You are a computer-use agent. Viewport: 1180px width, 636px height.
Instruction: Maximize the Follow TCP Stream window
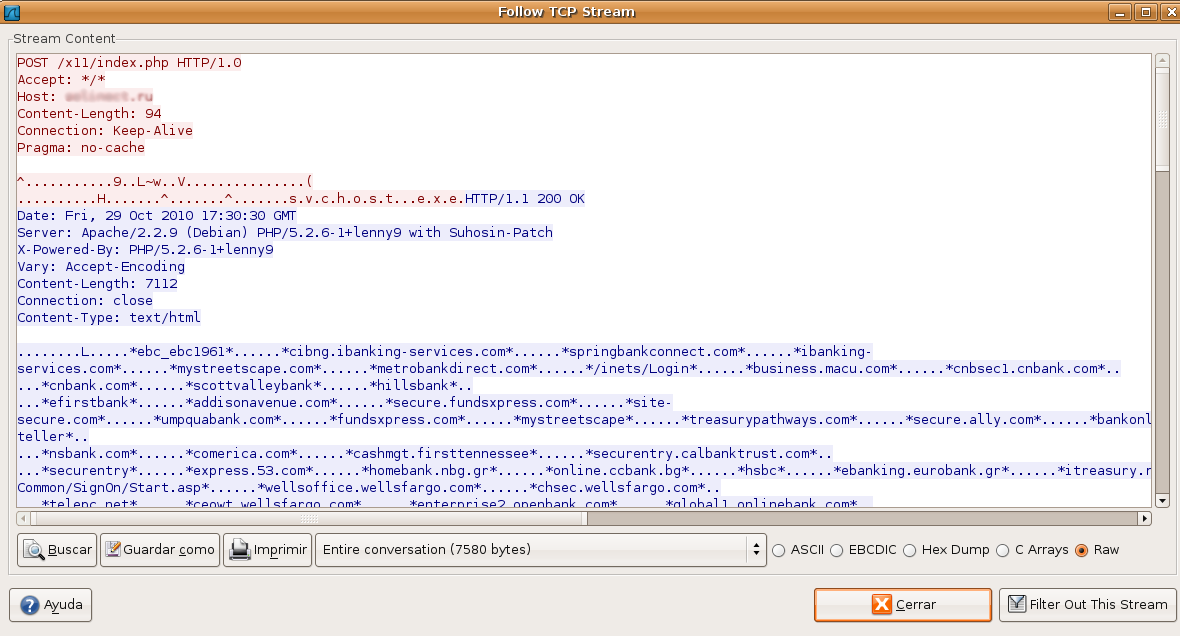[x=1145, y=12]
